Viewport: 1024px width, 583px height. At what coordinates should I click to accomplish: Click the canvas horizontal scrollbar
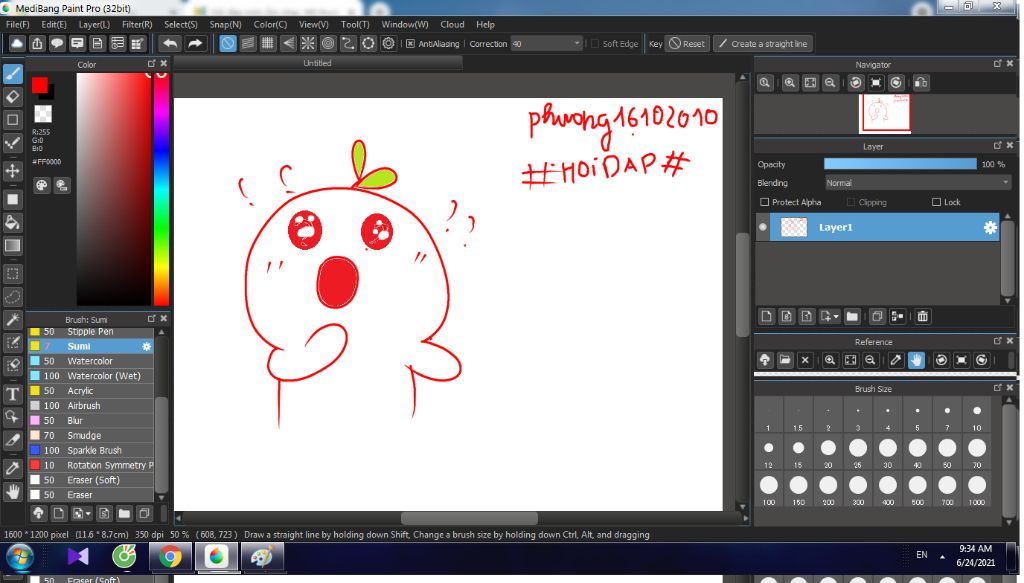[469, 518]
